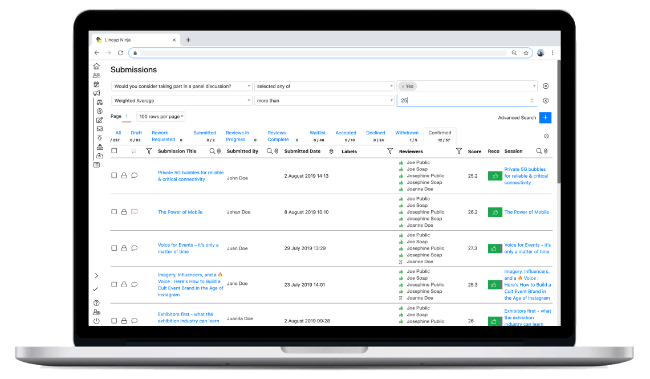Bookmark the page with the star icon
The width and height of the screenshot is (650, 379).
coord(526,53)
